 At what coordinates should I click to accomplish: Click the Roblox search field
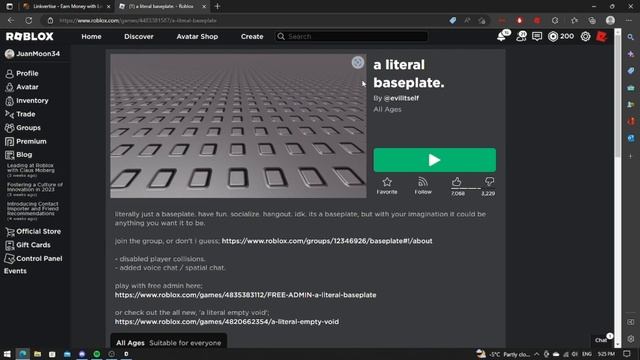(352, 36)
